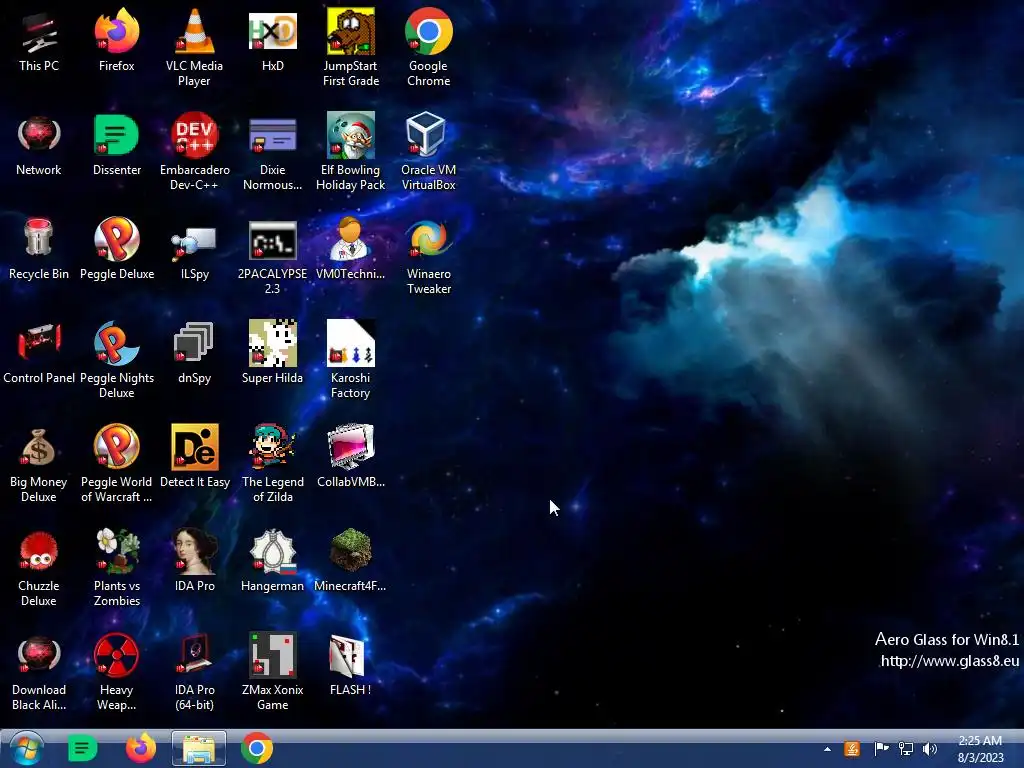Select ZMax Xonix Game shortcut
1024x768 pixels.
(x=272, y=671)
